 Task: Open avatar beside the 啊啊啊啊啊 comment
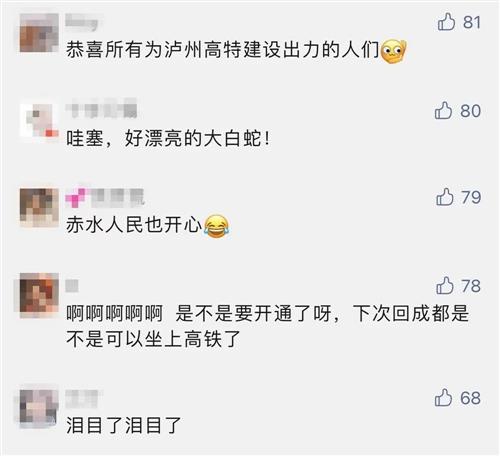(39, 294)
